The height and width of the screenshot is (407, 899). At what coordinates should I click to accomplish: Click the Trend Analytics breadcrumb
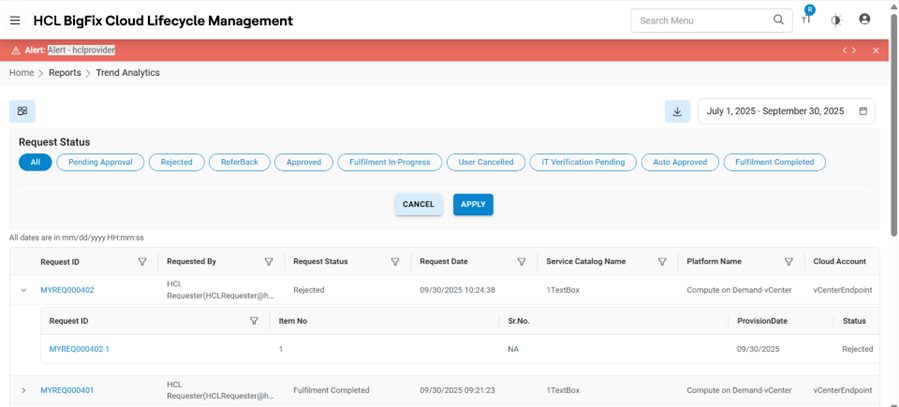(128, 73)
